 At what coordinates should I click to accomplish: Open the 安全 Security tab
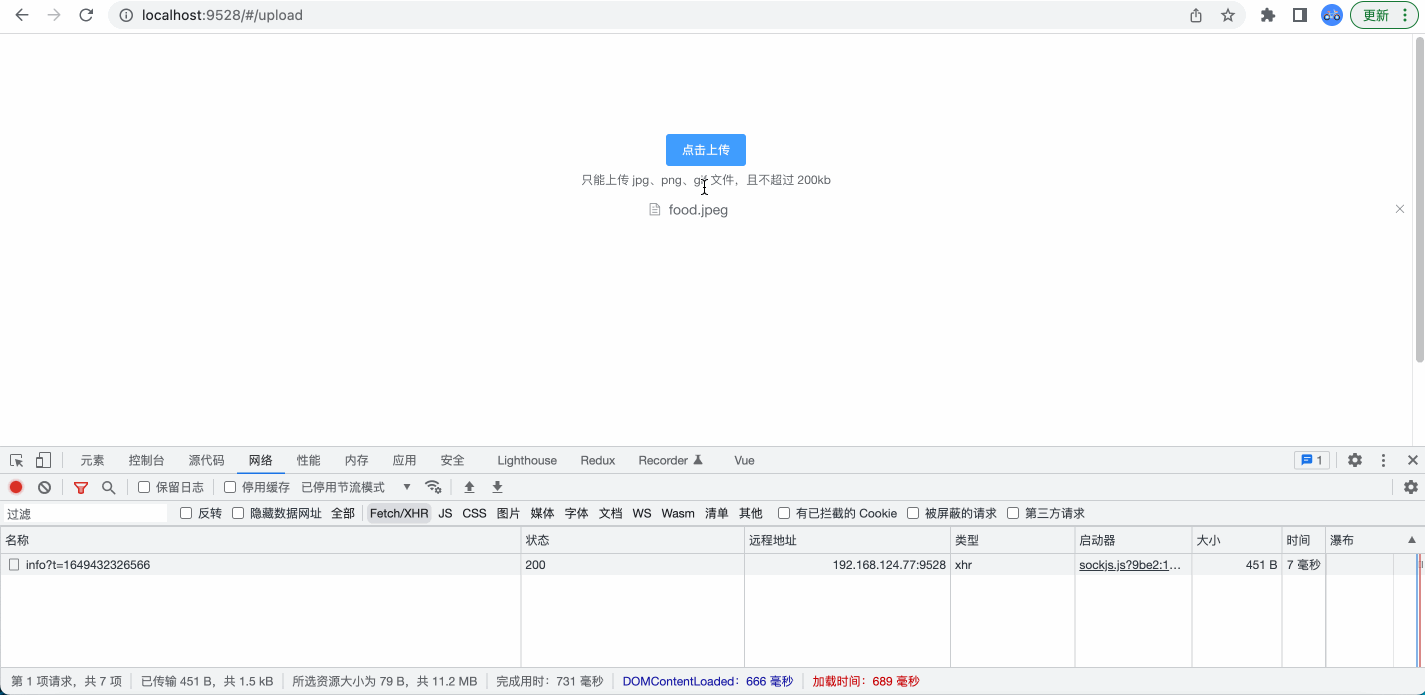(452, 460)
